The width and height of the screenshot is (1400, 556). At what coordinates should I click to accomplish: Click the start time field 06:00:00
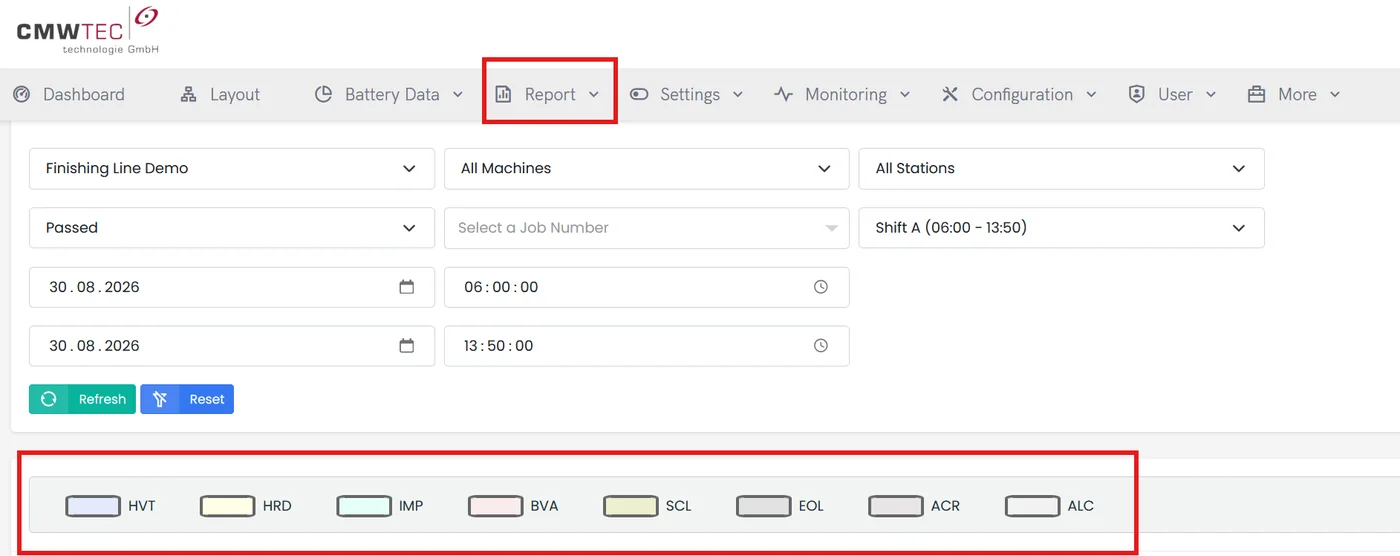[647, 287]
